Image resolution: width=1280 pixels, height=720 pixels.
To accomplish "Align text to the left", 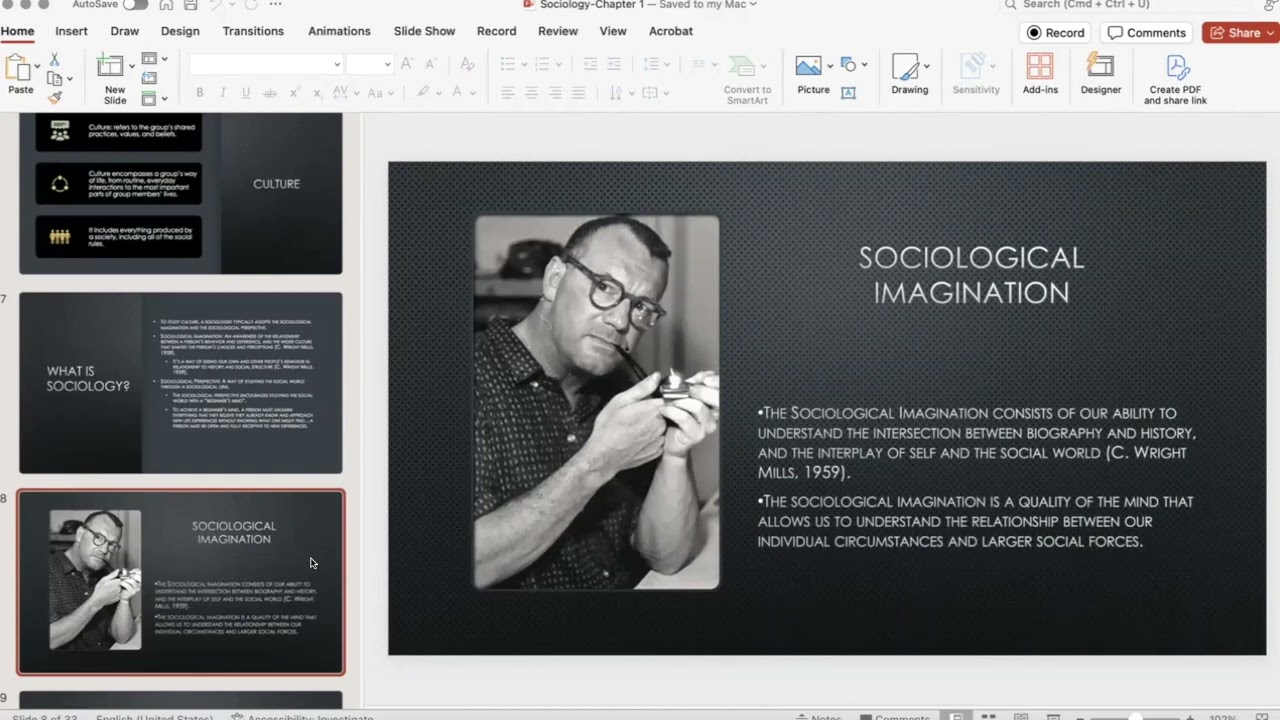I will click(508, 93).
